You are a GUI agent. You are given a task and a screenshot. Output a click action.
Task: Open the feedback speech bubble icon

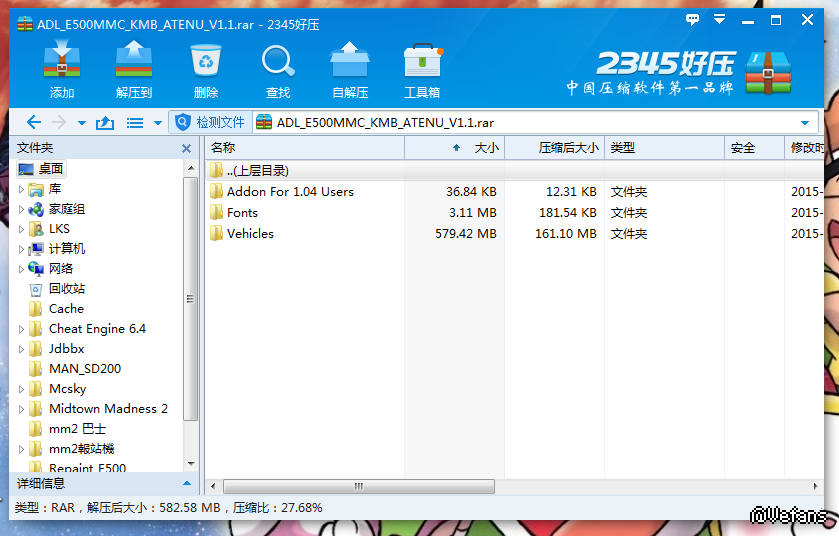click(x=692, y=20)
